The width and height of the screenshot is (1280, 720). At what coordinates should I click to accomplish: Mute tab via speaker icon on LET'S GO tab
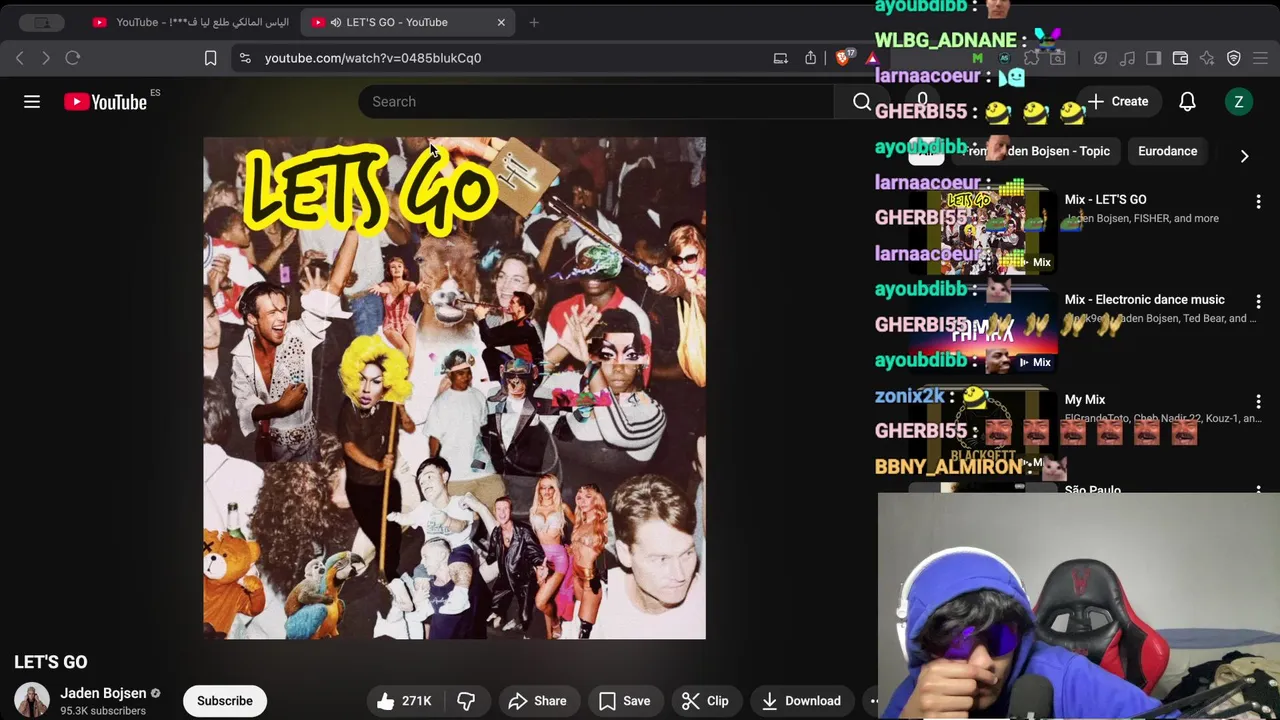click(x=335, y=22)
